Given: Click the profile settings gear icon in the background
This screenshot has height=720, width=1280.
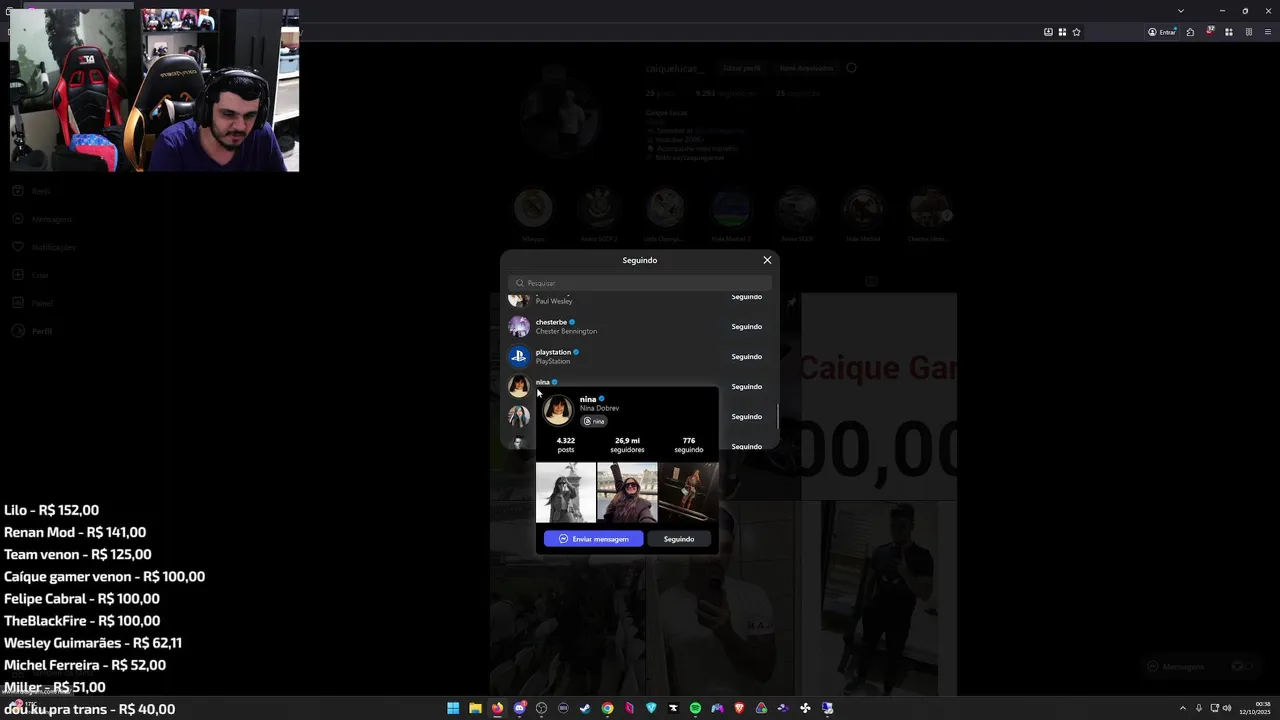Looking at the screenshot, I should pyautogui.click(x=851, y=68).
